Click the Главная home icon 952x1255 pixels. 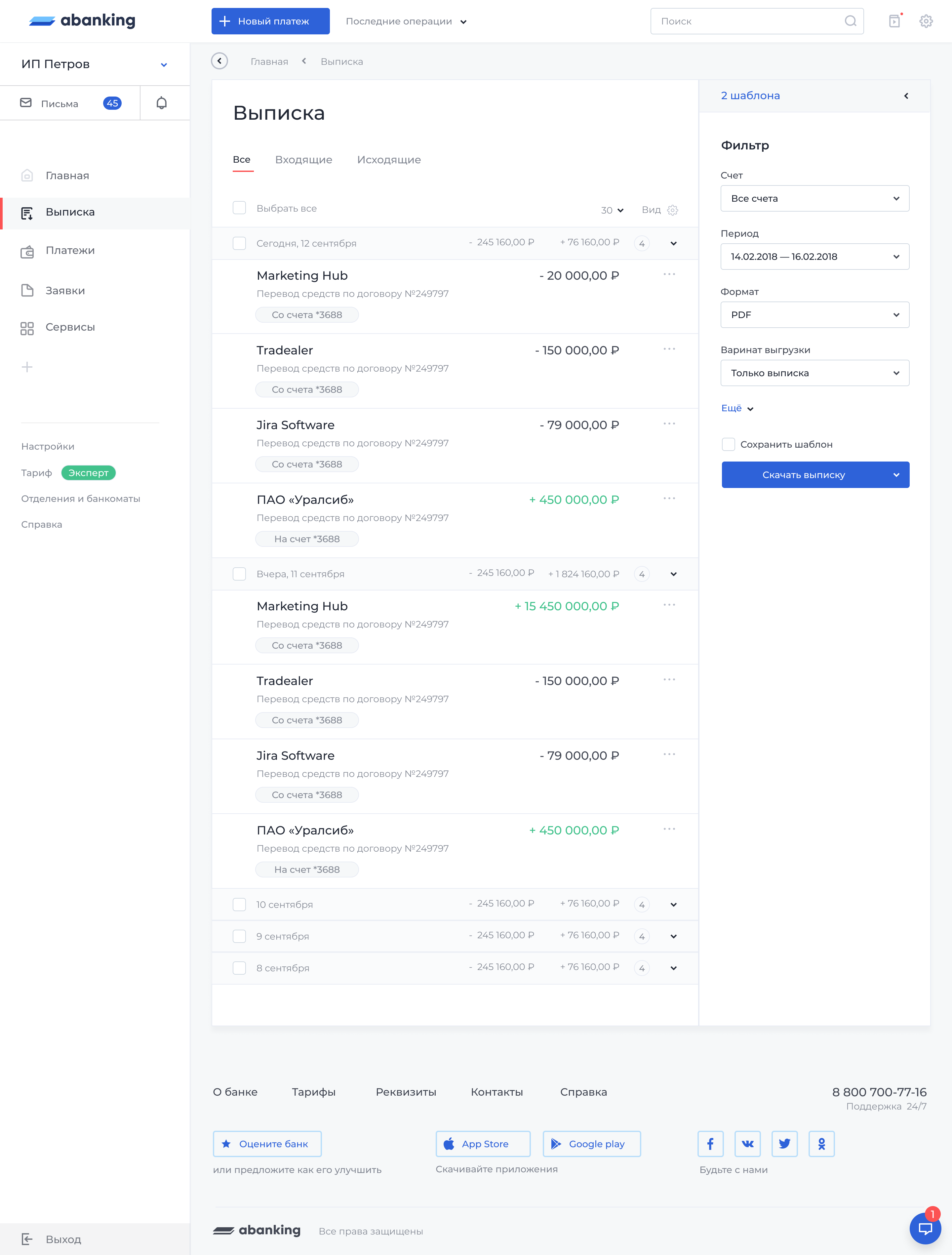(27, 175)
